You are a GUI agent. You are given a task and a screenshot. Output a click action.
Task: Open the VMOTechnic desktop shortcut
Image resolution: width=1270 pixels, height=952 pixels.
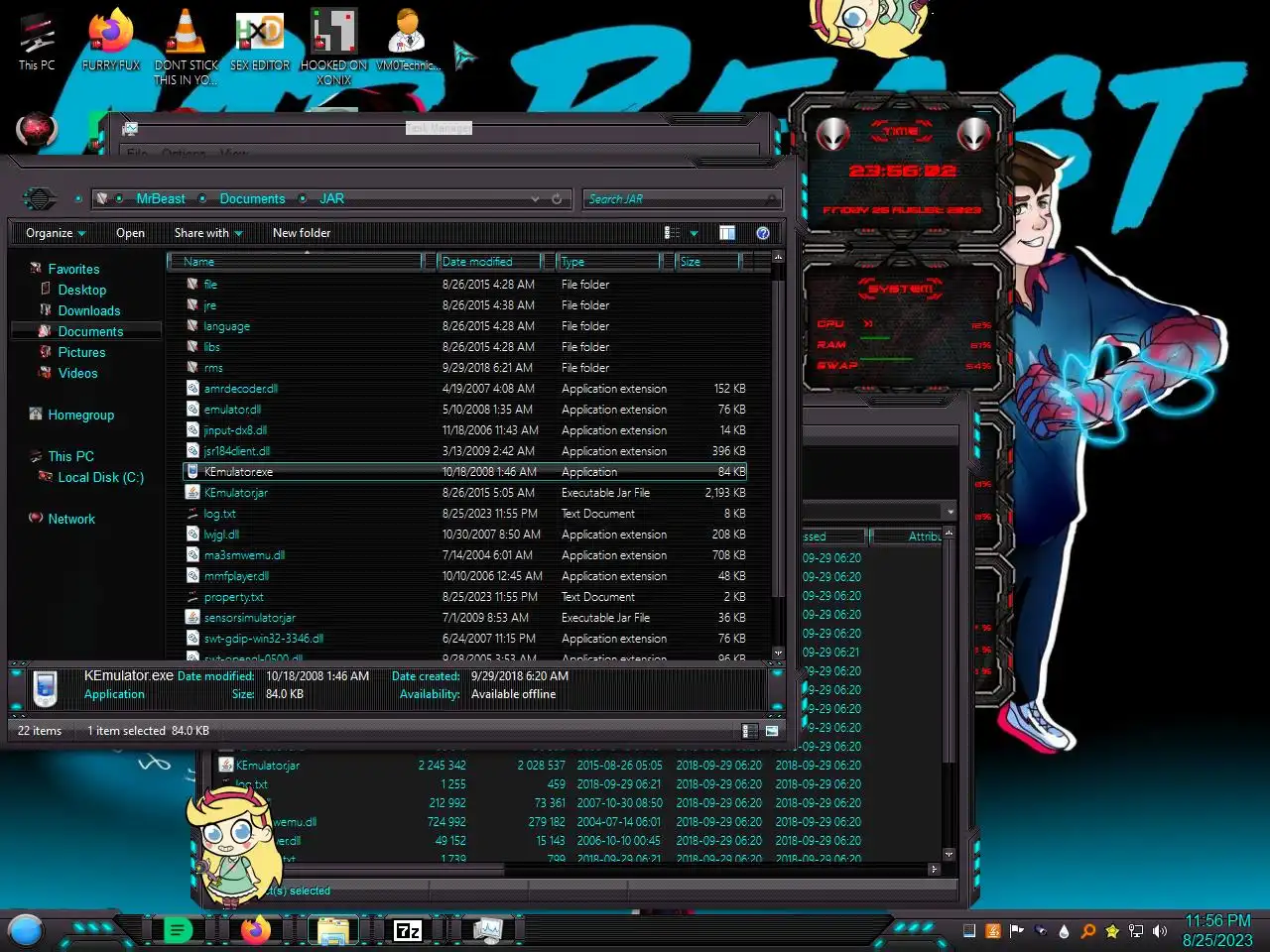(x=407, y=42)
